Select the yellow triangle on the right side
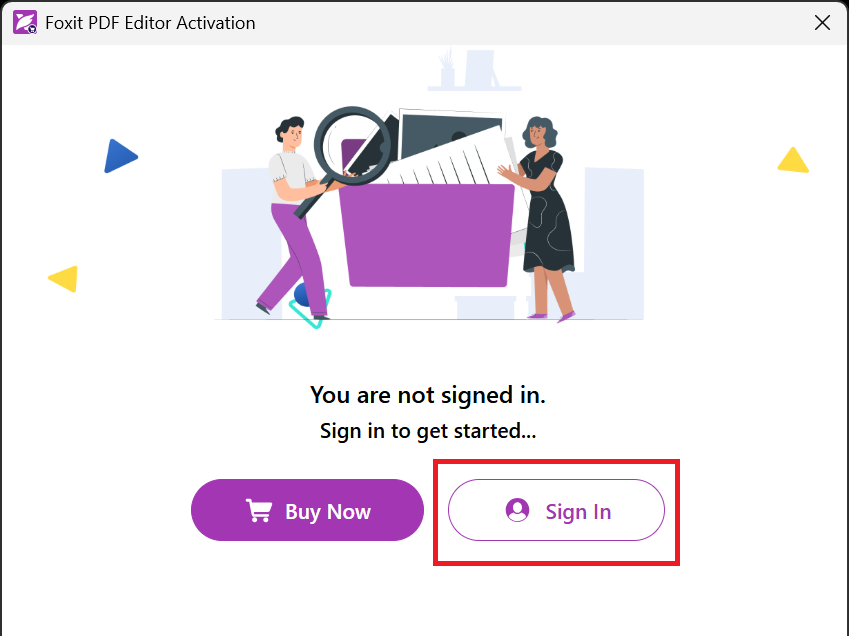849x636 pixels. point(793,159)
